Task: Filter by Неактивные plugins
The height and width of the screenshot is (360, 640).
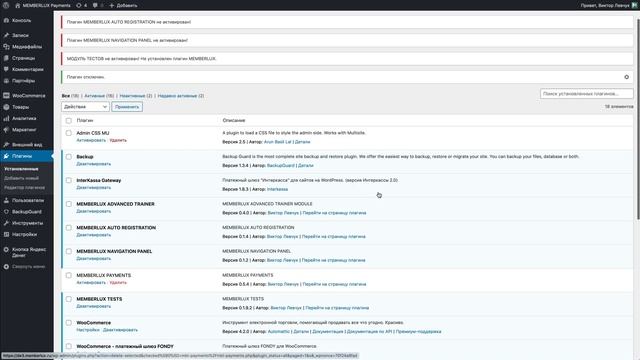Action: [136, 96]
